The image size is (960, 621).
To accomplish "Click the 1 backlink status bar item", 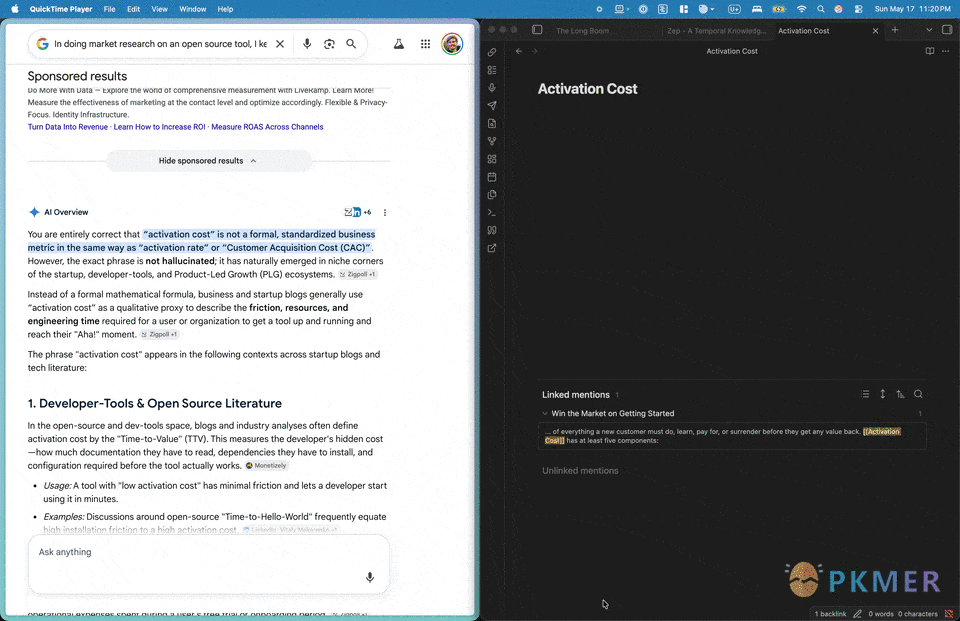I will click(830, 614).
